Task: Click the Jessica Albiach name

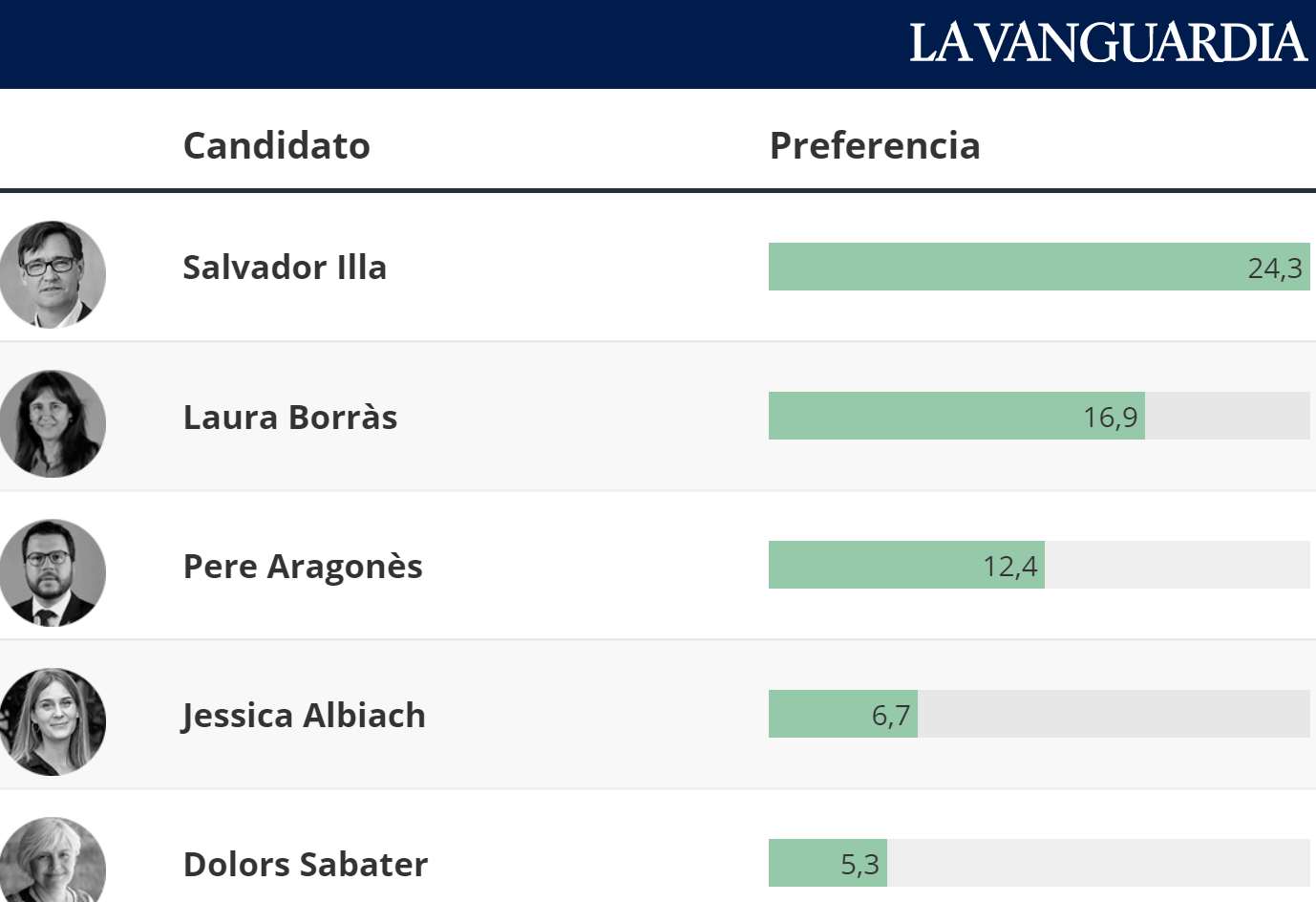Action: [x=304, y=716]
